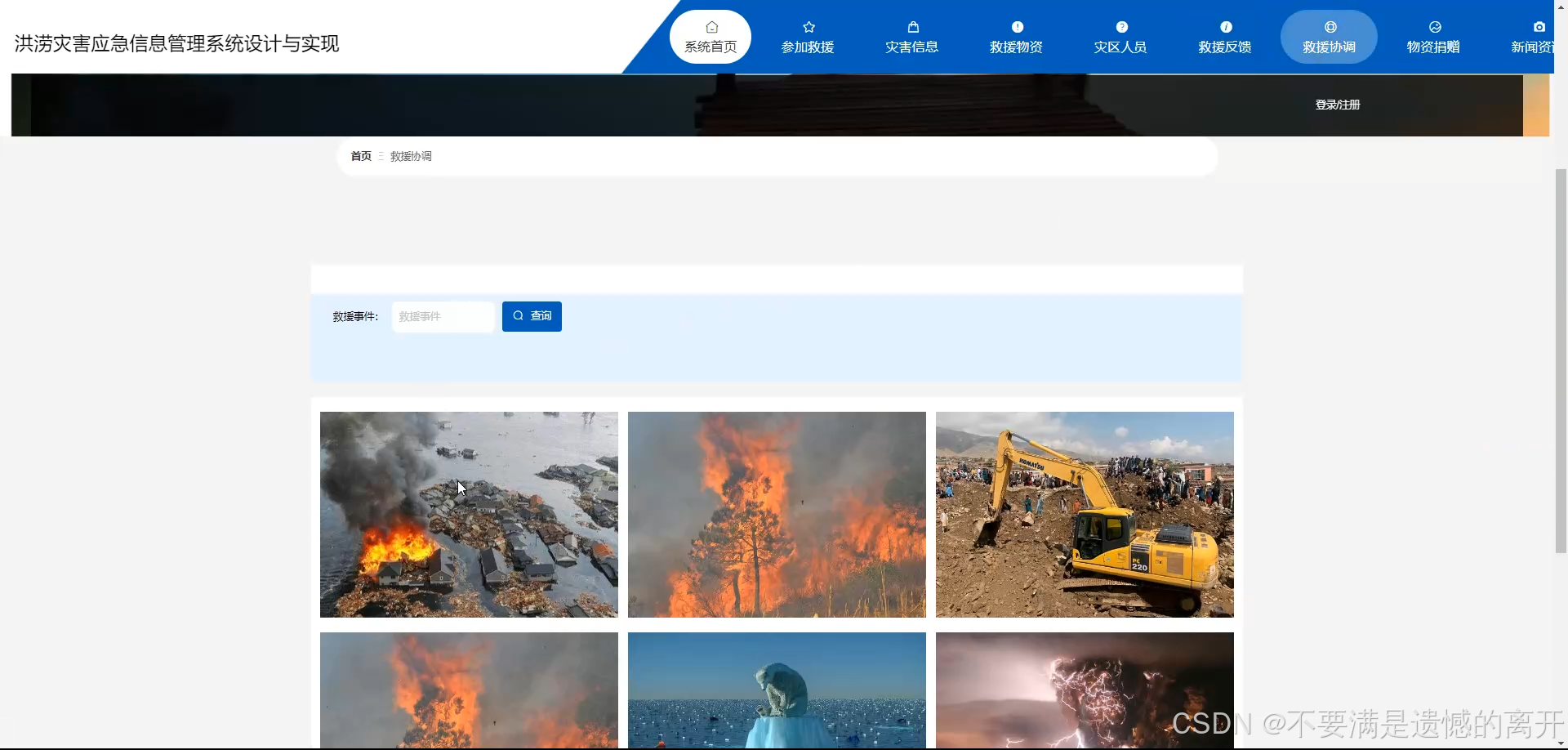Open the second-row forest fire thumbnail

pyautogui.click(x=469, y=690)
